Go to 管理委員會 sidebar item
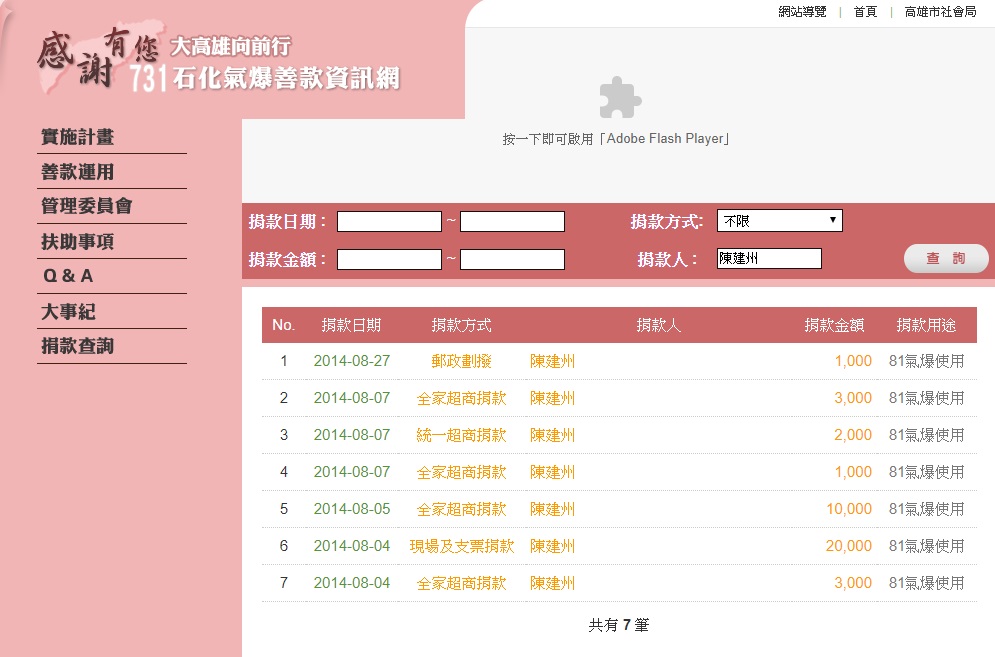The width and height of the screenshot is (995, 657). [x=86, y=206]
